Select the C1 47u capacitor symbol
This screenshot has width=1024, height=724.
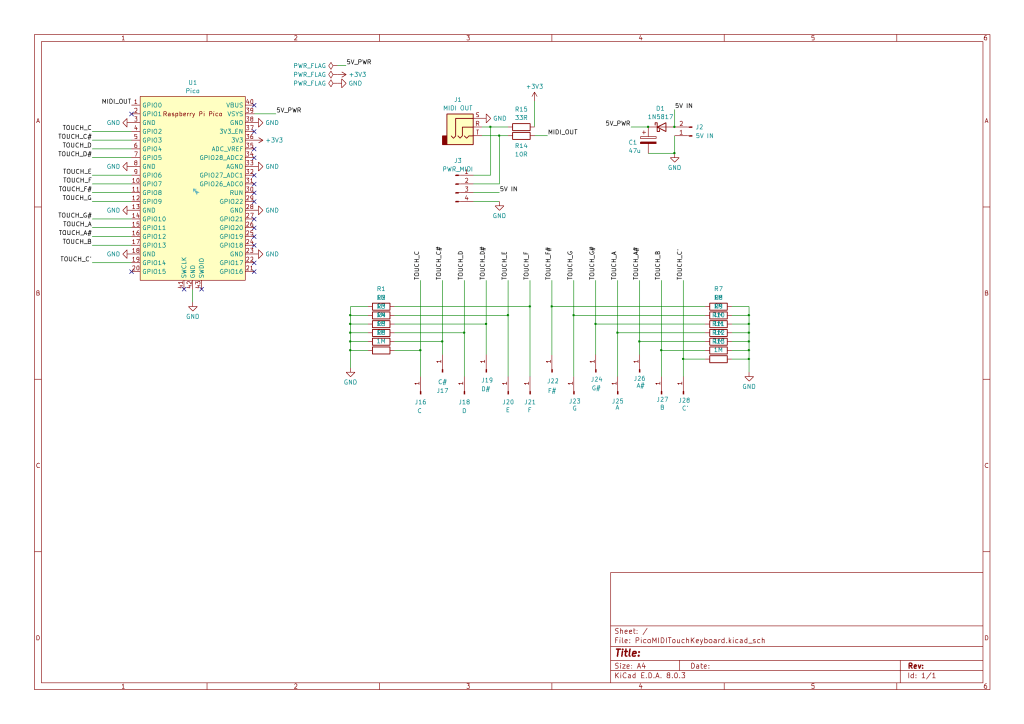(x=650, y=141)
